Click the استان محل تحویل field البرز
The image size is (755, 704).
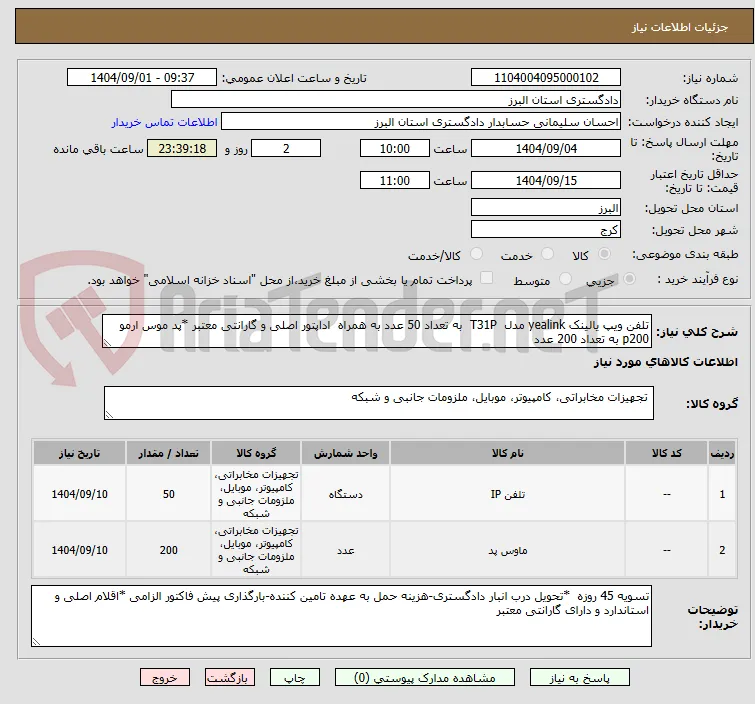pos(546,208)
